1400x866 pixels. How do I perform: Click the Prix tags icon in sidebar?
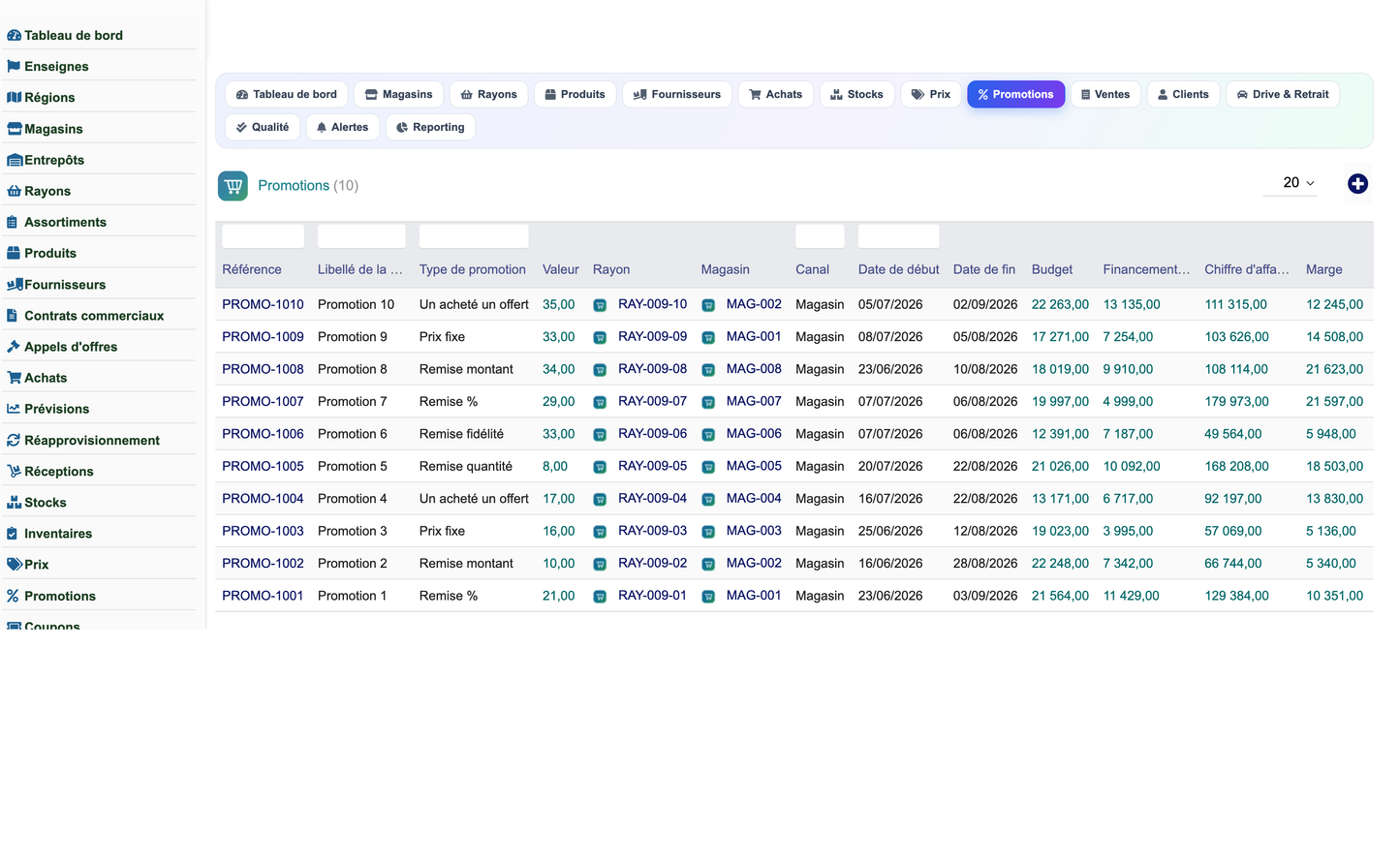point(15,565)
